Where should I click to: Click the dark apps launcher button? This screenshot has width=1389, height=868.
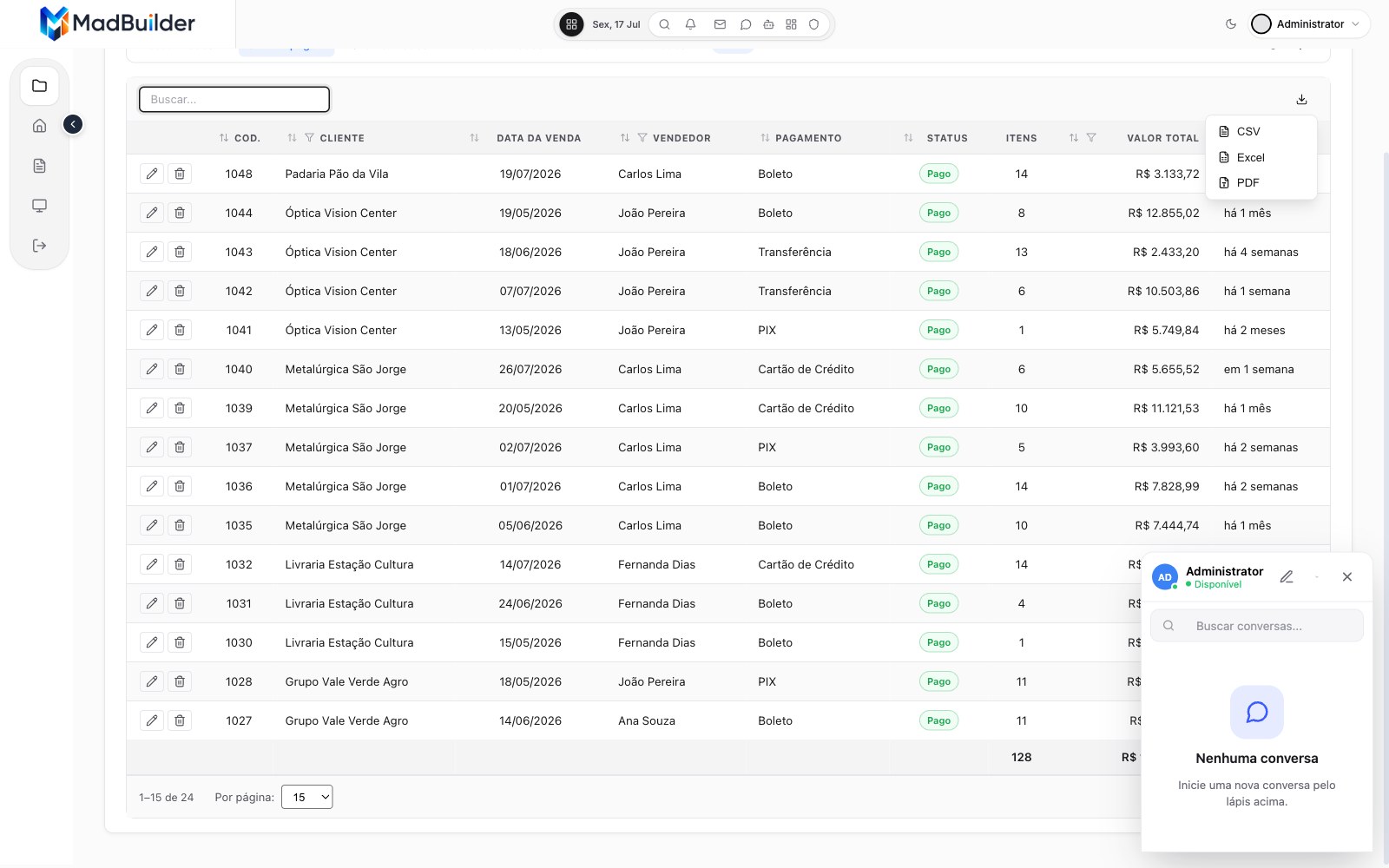[x=571, y=24]
